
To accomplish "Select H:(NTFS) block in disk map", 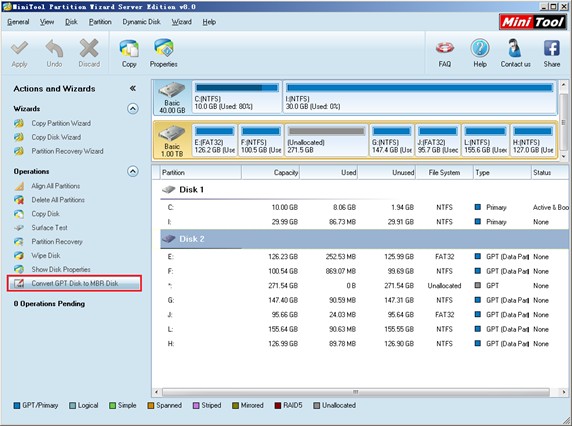I will (533, 140).
